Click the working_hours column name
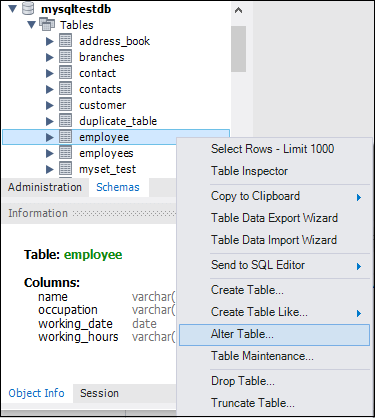375x418 pixels. pos(78,337)
